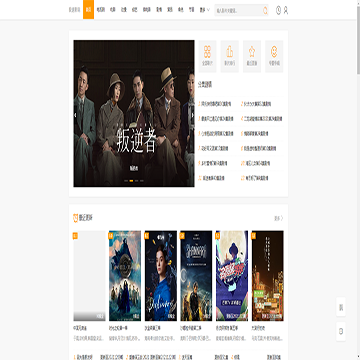This screenshot has height=360, width=360.
Task: Open the poster with blue cloaked figure
Action: click(x=125, y=276)
